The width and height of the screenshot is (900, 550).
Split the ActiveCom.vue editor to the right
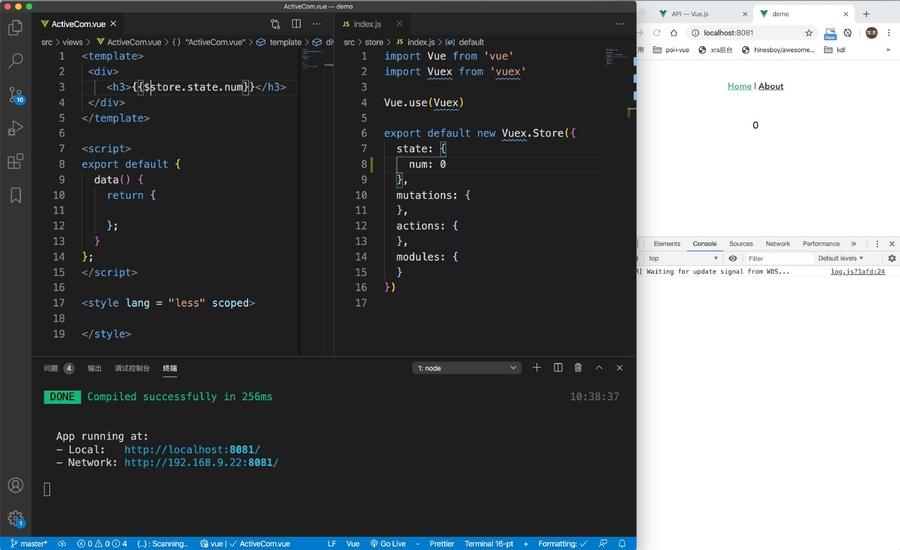point(296,23)
